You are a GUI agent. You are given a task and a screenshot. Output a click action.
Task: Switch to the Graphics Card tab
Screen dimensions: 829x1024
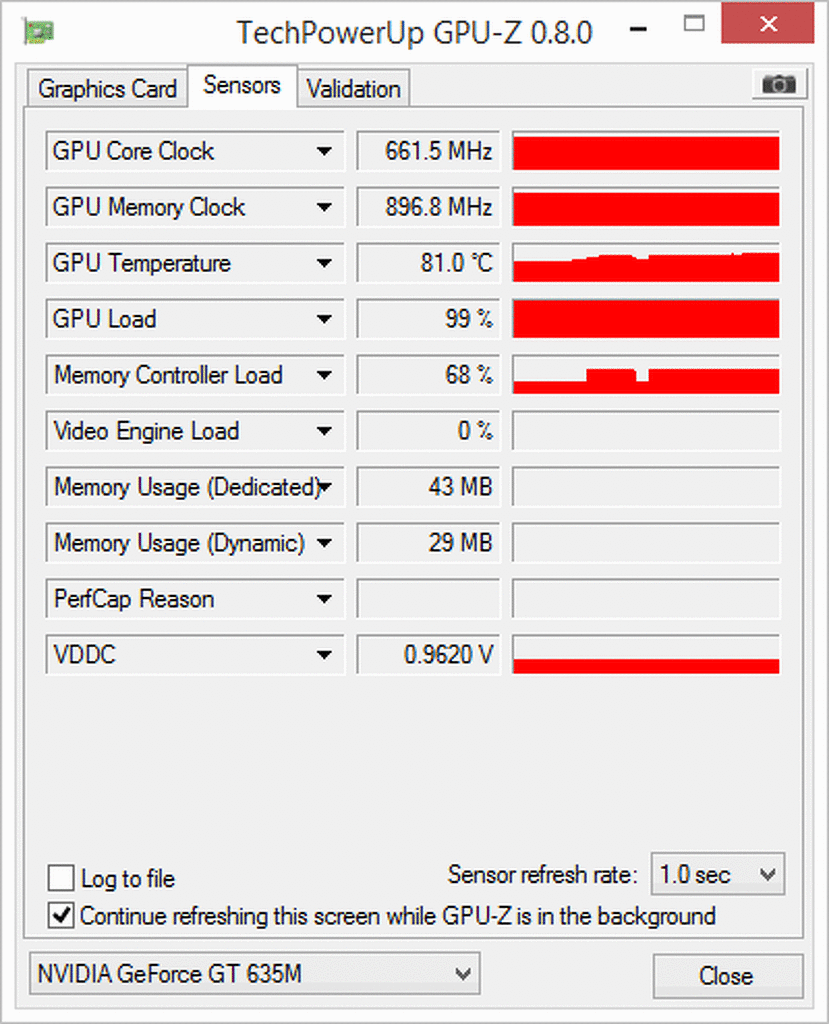point(107,89)
